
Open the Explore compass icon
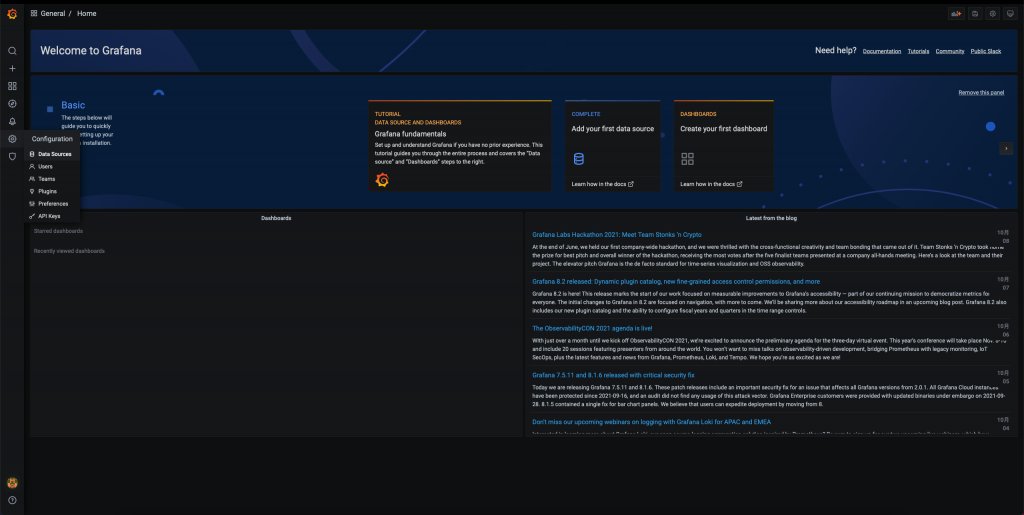coord(12,104)
